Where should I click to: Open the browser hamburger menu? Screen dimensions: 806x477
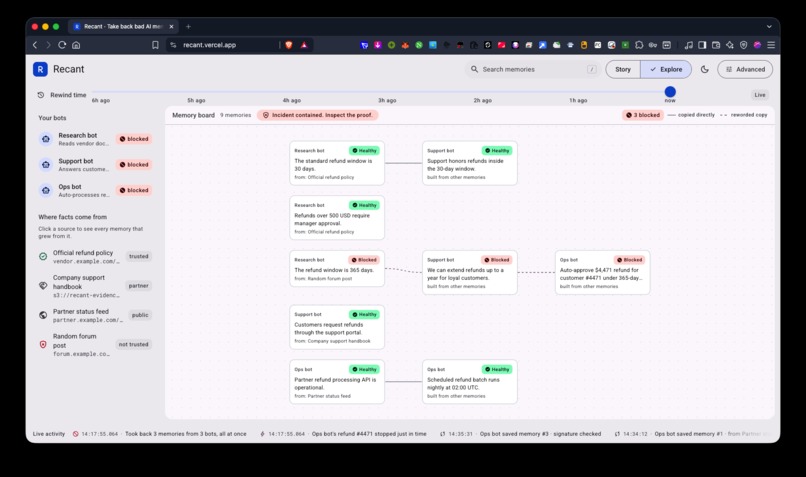pos(771,45)
